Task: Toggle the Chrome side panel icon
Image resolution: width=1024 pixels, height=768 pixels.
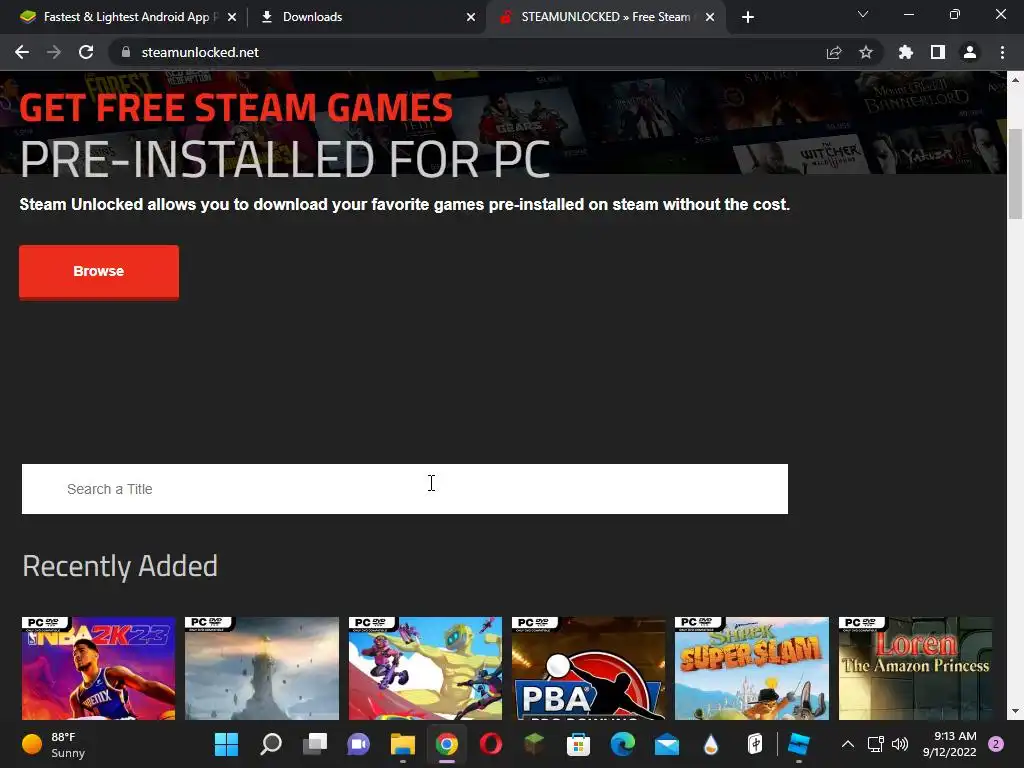Action: (938, 52)
